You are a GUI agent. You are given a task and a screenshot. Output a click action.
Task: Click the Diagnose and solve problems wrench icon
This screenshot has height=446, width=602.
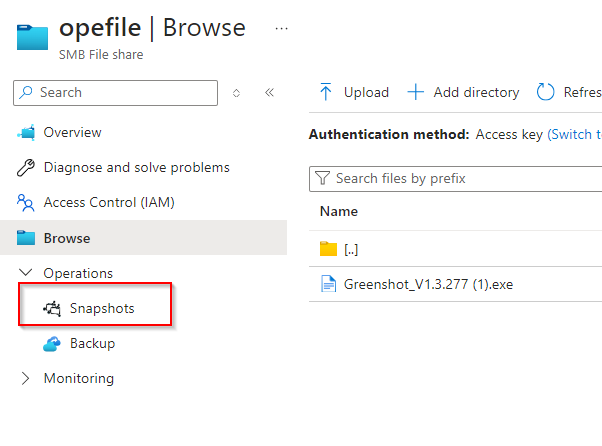(x=26, y=168)
